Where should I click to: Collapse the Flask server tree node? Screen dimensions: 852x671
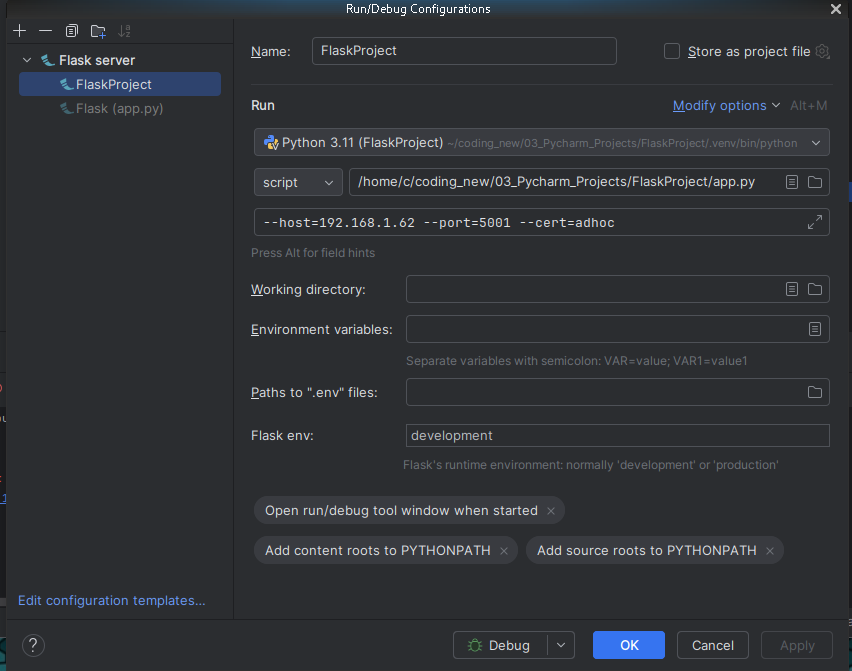click(27, 60)
